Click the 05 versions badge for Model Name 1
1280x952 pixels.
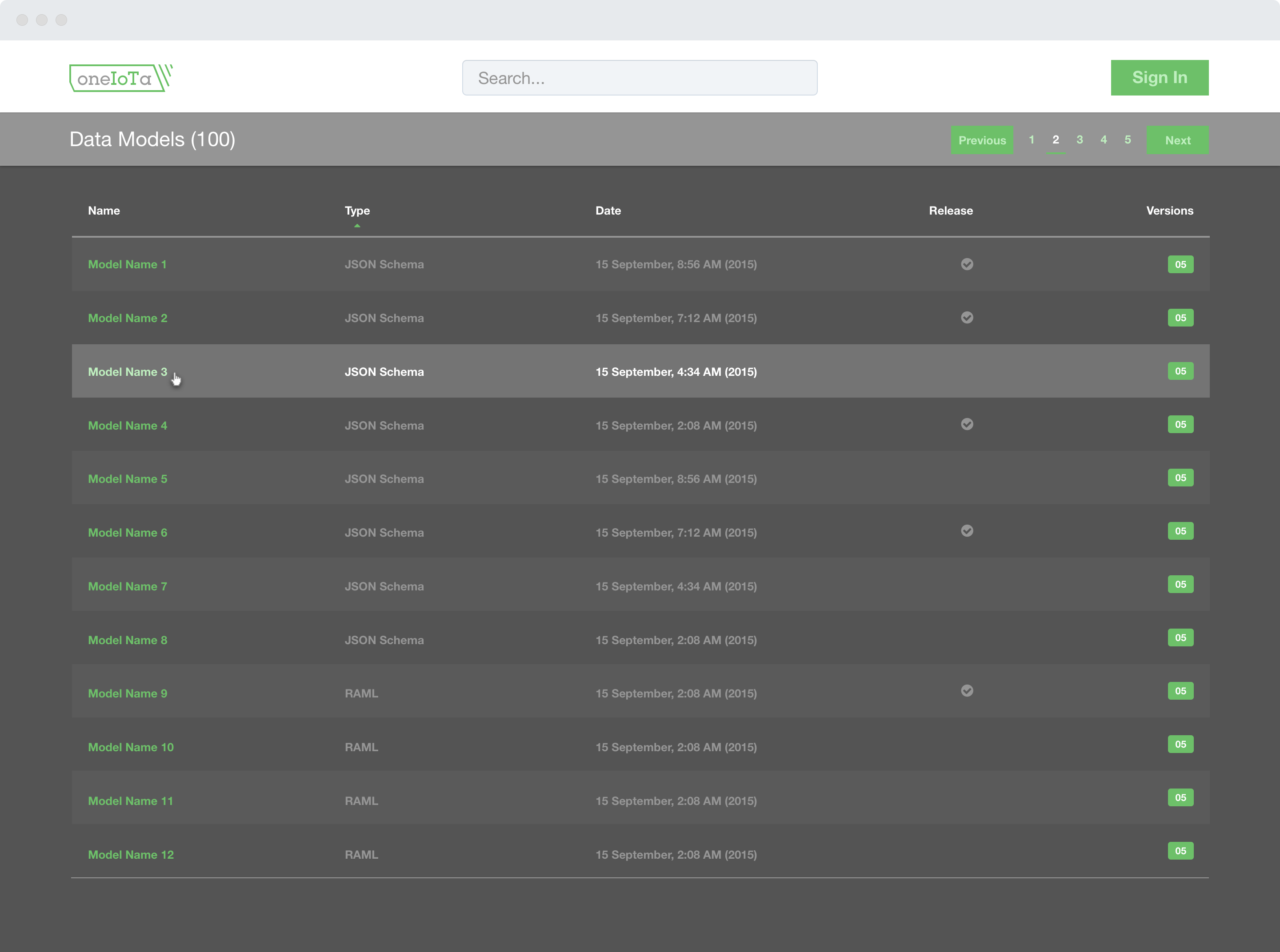click(1180, 264)
